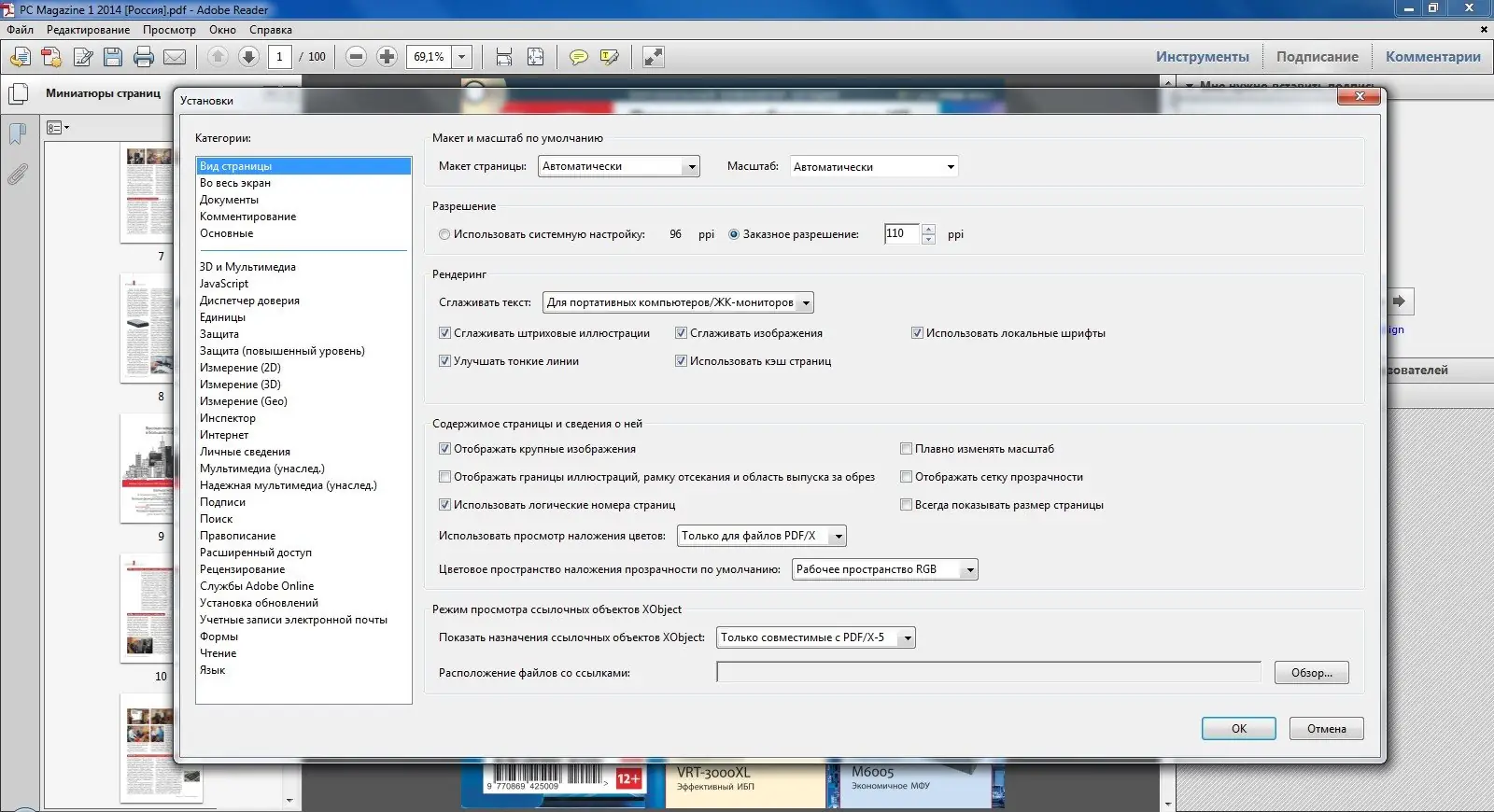Open the 'Макет страницы' dropdown
The height and width of the screenshot is (812, 1494).
pos(619,166)
